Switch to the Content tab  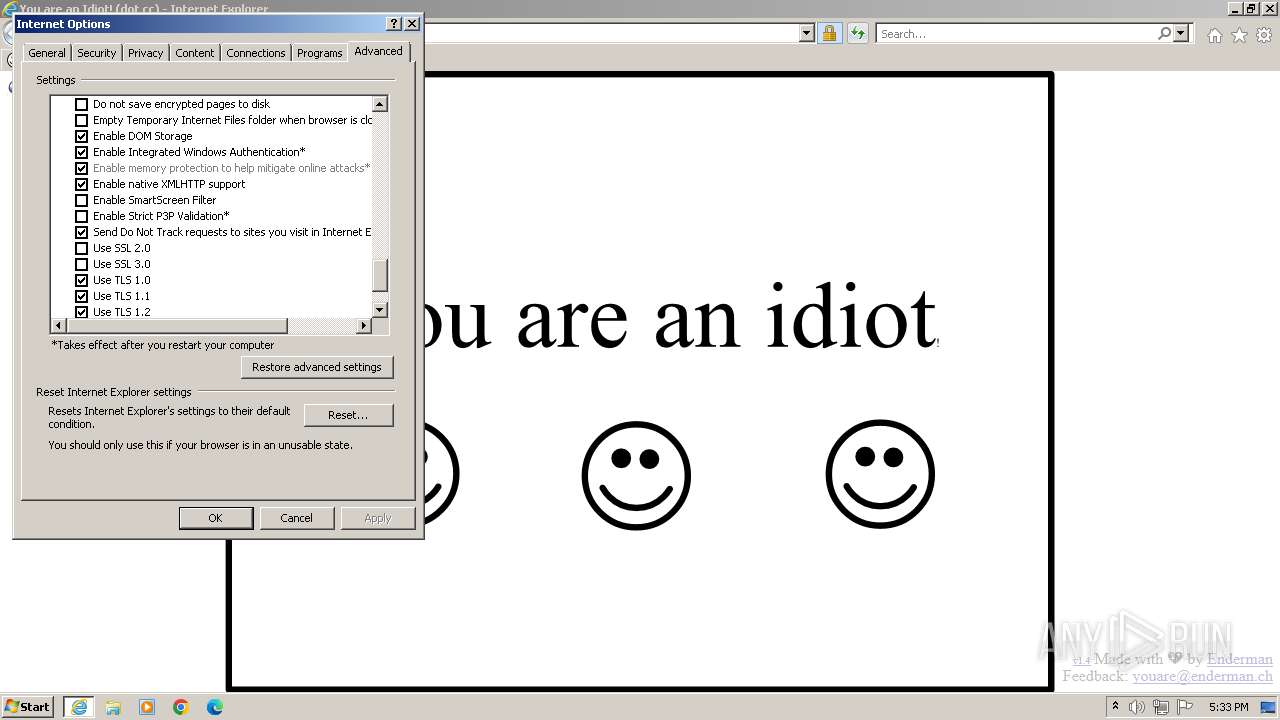pyautogui.click(x=195, y=53)
